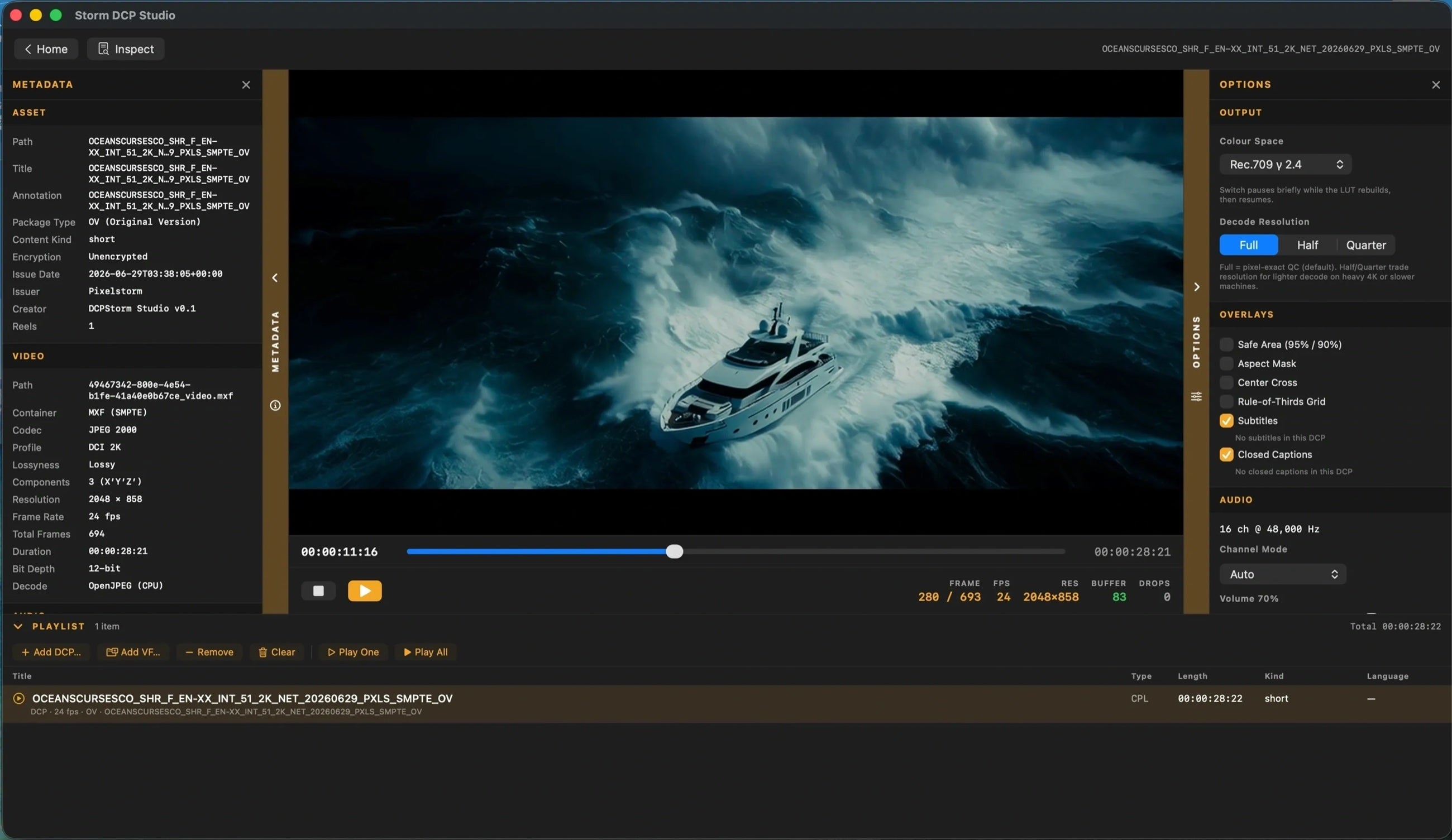Enable the Center Cross overlay
The height and width of the screenshot is (840, 1452).
(1226, 383)
